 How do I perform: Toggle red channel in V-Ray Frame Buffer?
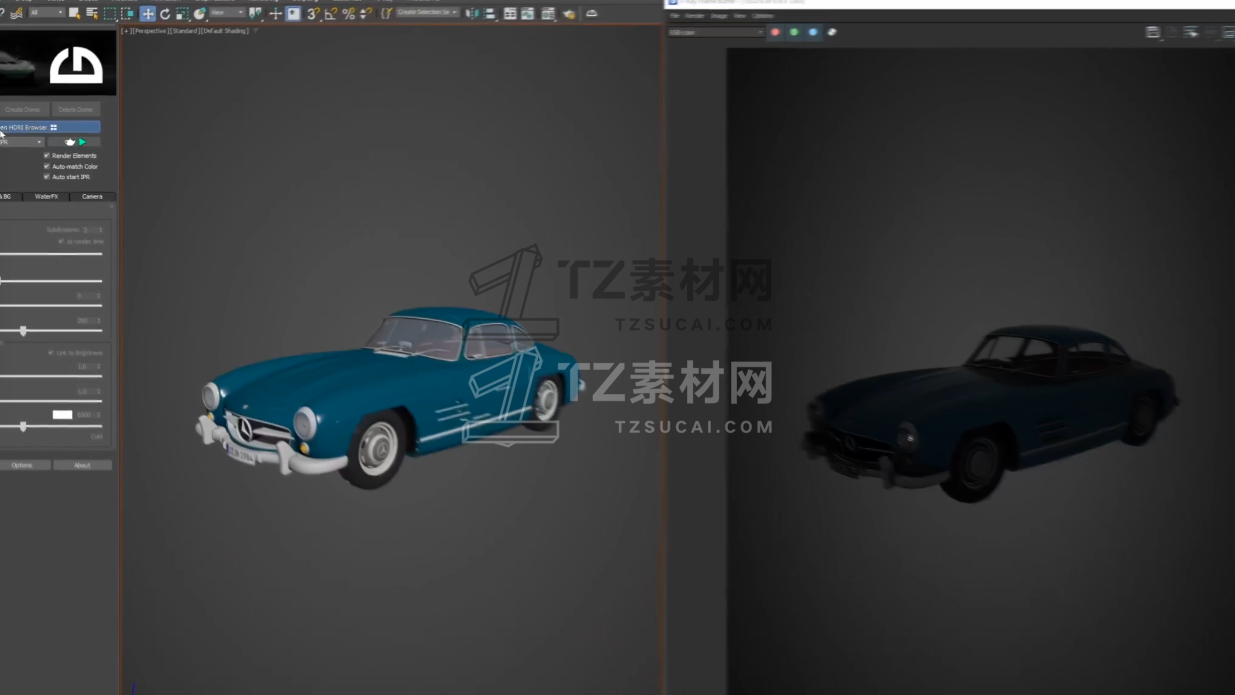pos(775,32)
